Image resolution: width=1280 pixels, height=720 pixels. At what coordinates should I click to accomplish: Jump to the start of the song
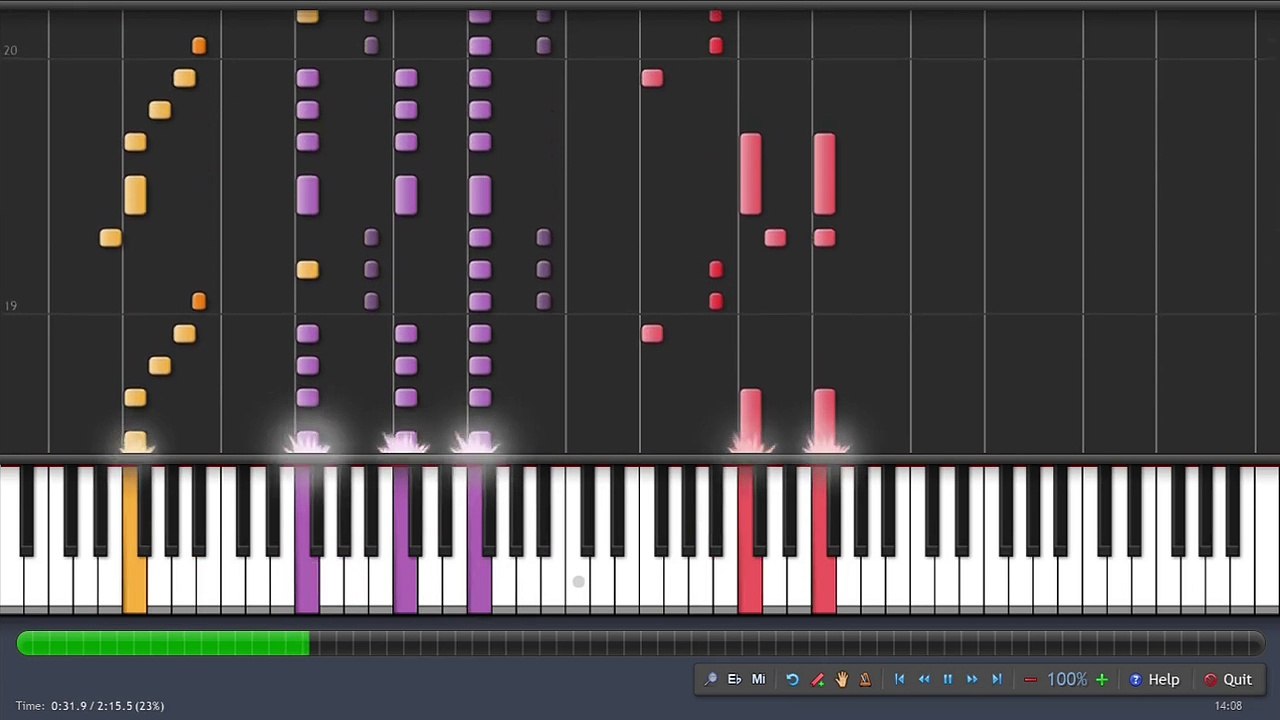[899, 680]
